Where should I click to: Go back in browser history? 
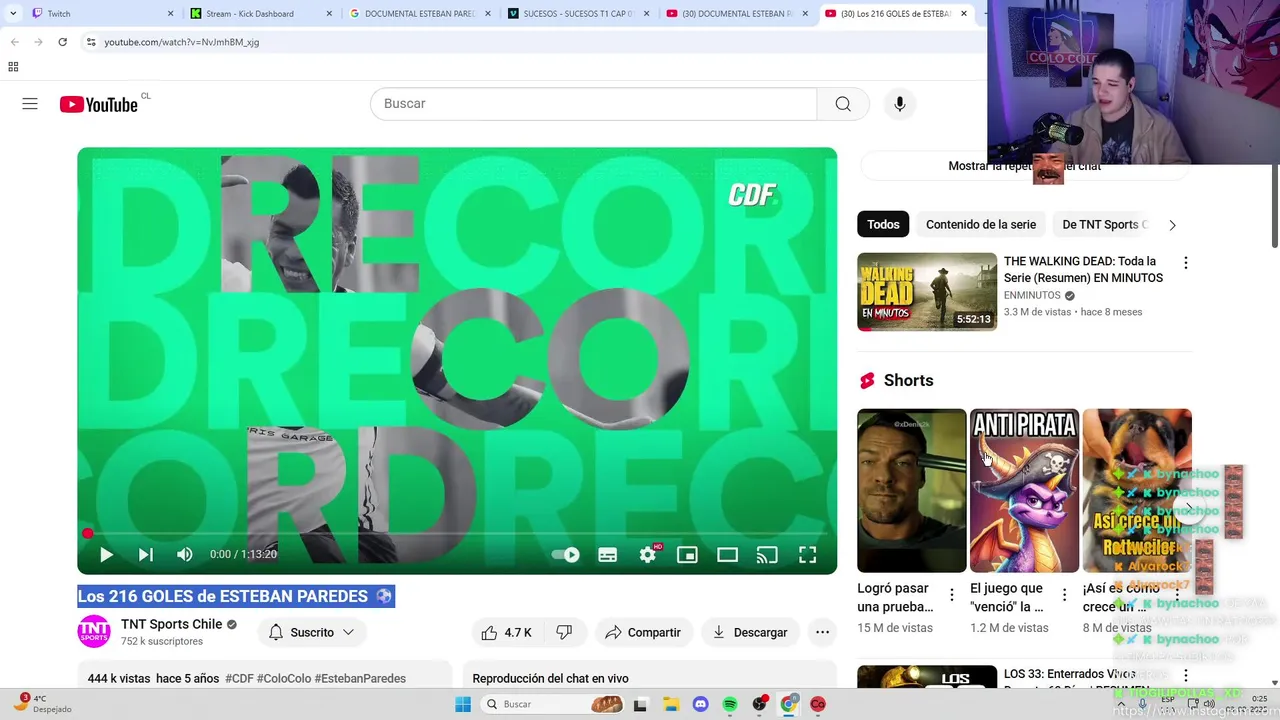click(x=15, y=42)
